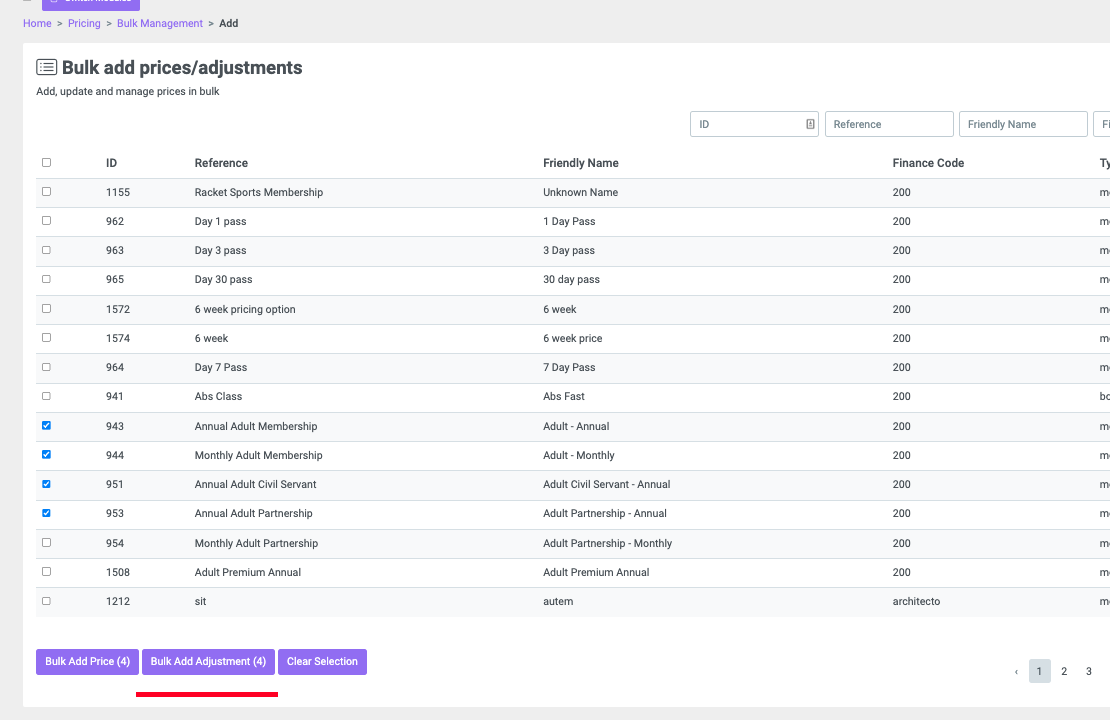The height and width of the screenshot is (720, 1110).
Task: Click the Reference column header
Action: [221, 163]
